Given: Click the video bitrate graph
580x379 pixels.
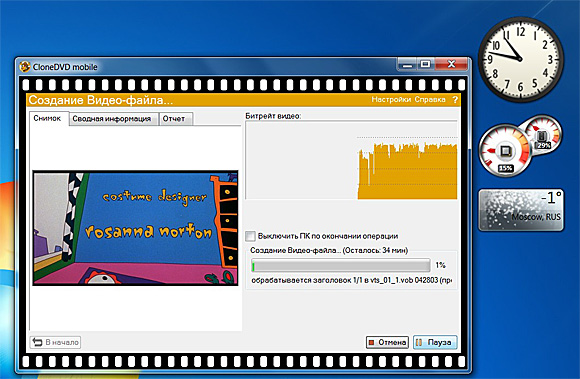Looking at the screenshot, I should tap(351, 160).
